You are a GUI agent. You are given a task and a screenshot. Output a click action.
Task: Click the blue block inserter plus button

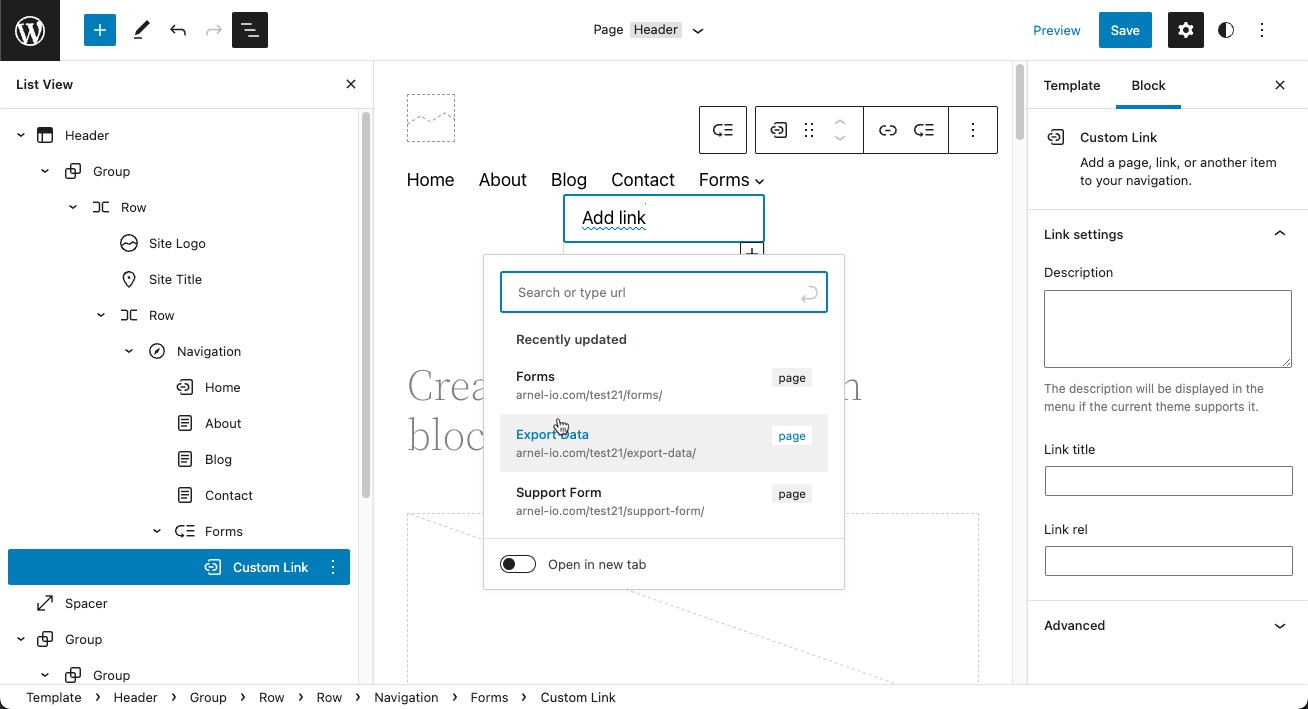[x=100, y=30]
